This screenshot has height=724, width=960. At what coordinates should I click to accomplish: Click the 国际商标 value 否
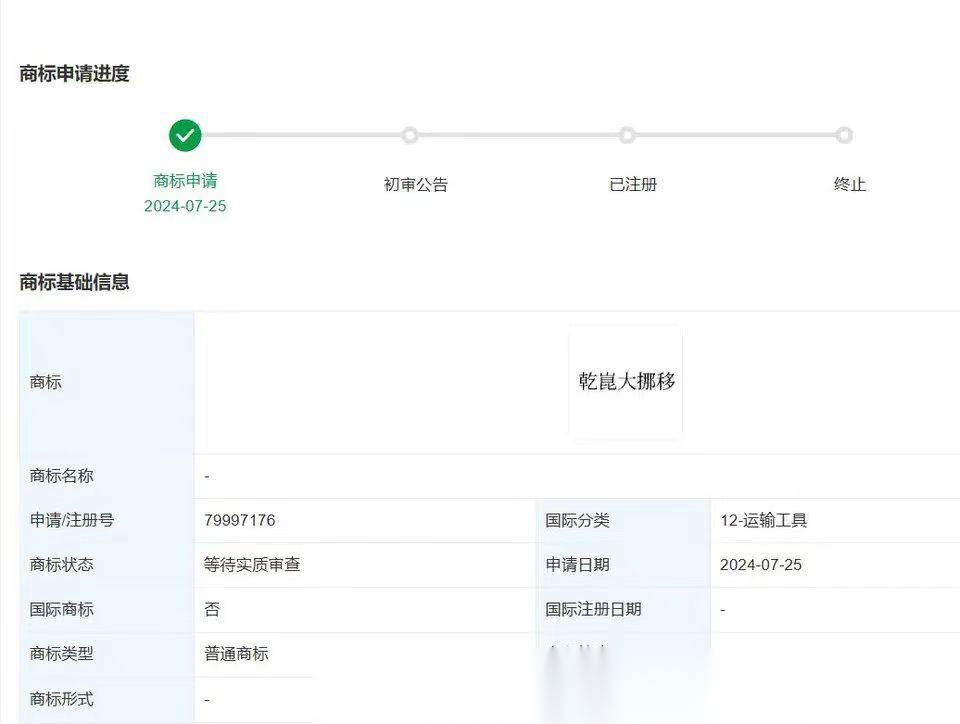tap(208, 609)
